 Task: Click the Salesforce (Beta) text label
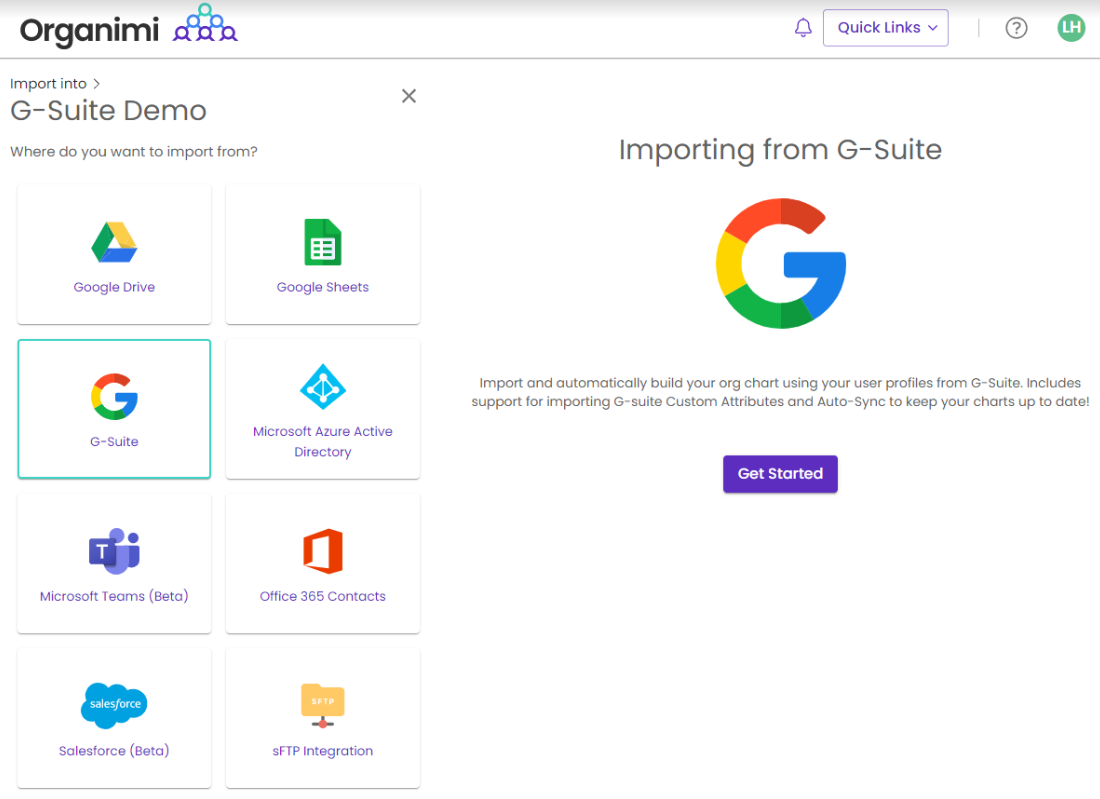click(114, 751)
